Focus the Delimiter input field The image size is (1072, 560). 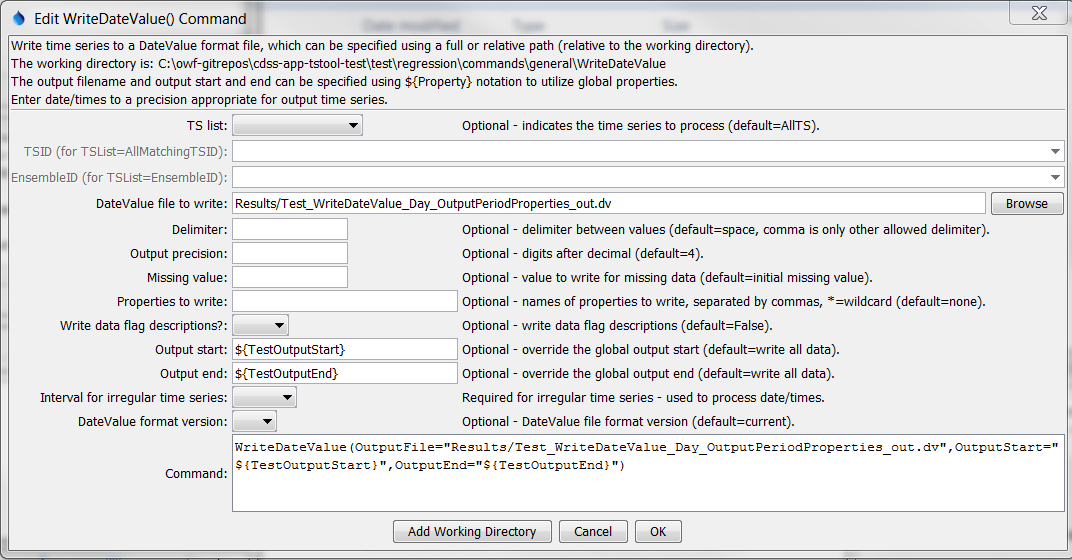coord(290,229)
